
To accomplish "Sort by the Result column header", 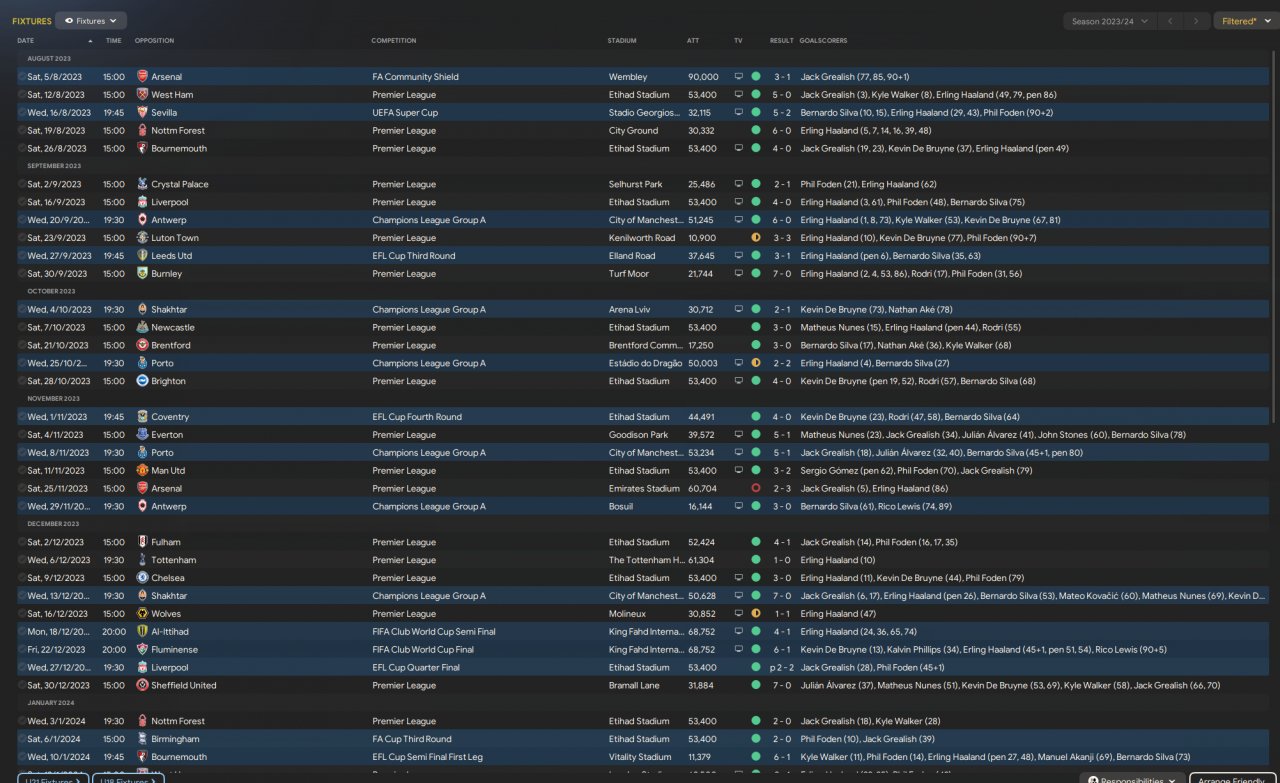I will (x=781, y=41).
